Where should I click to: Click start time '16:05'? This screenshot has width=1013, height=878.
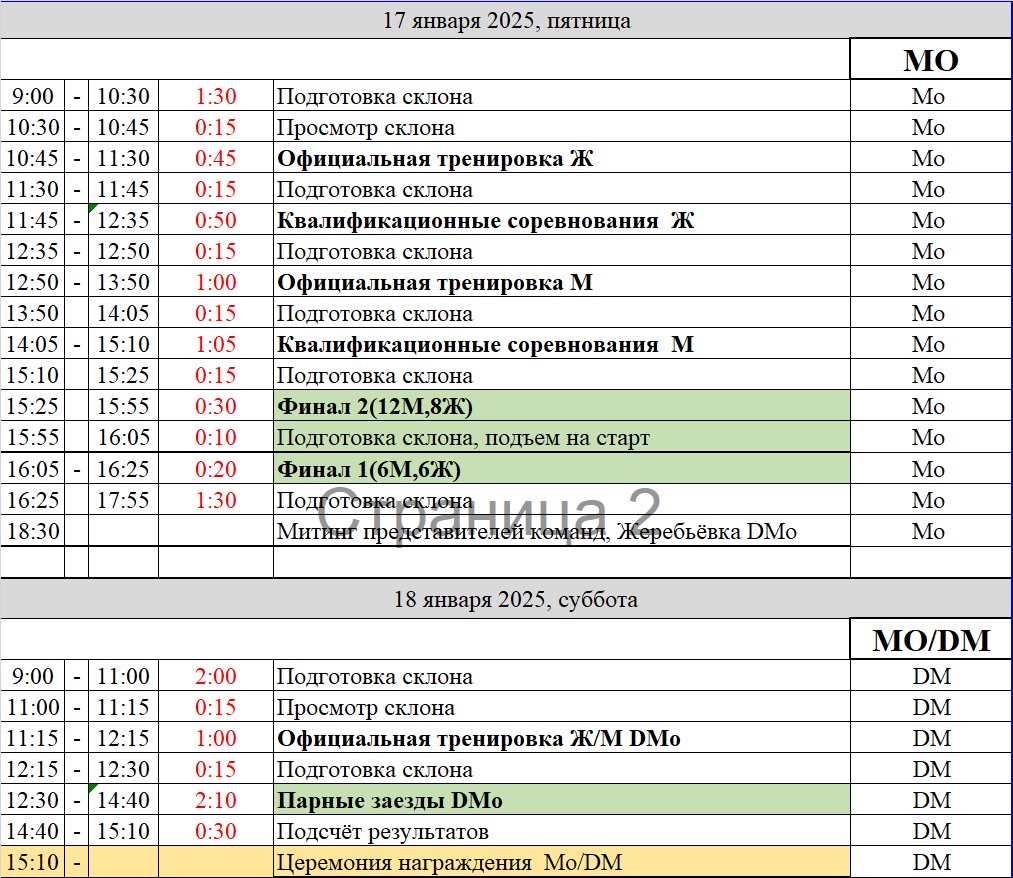(x=33, y=469)
